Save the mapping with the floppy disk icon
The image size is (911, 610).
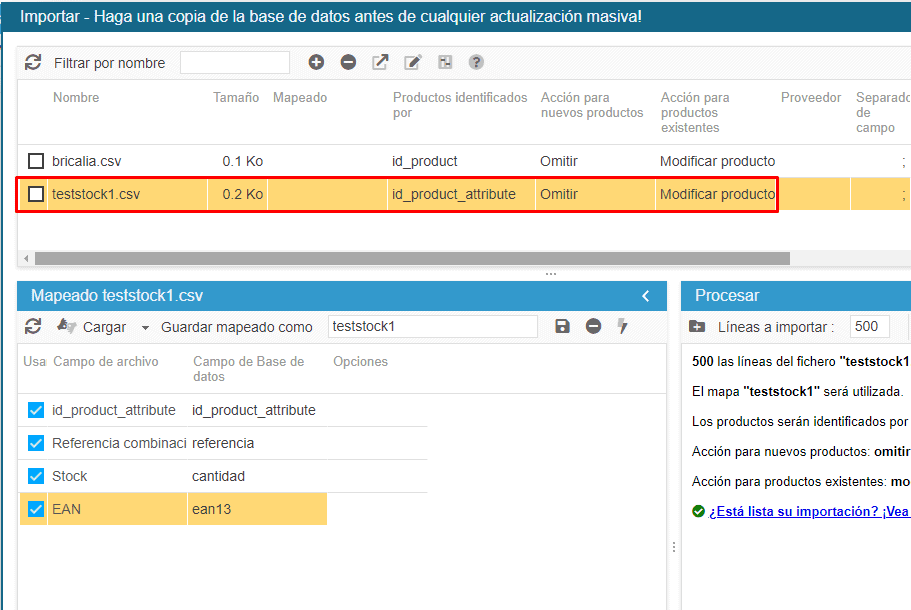pyautogui.click(x=562, y=326)
